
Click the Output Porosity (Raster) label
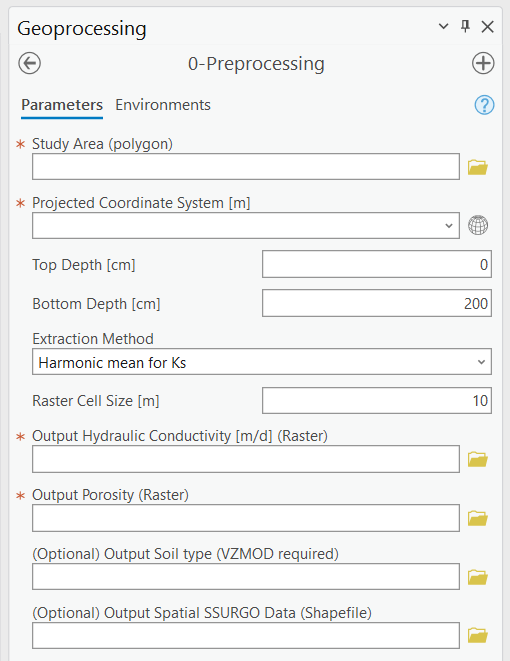(110, 495)
